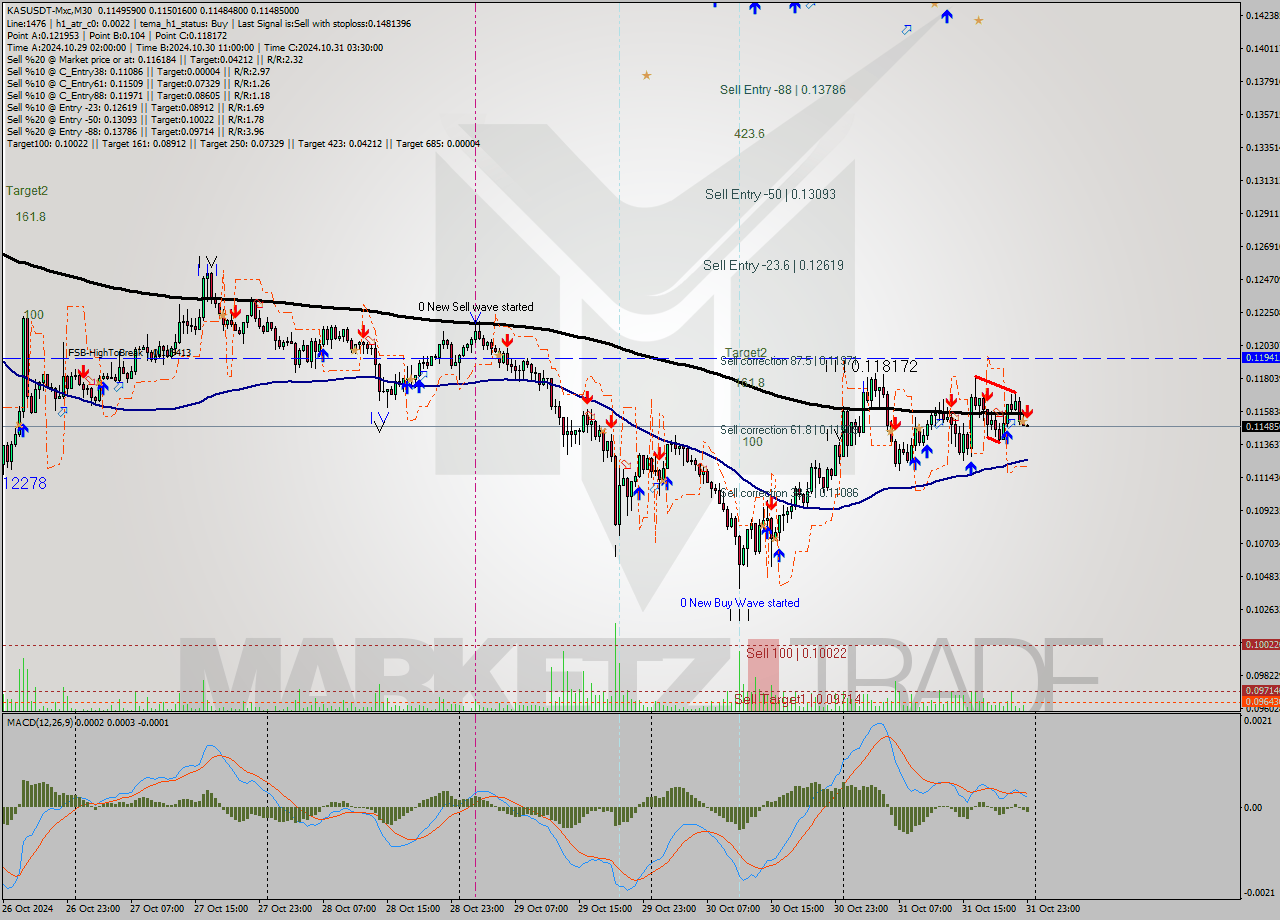The height and width of the screenshot is (920, 1280).
Task: Click the '26 Oct 2024' date on time axis
Action: pos(25,908)
